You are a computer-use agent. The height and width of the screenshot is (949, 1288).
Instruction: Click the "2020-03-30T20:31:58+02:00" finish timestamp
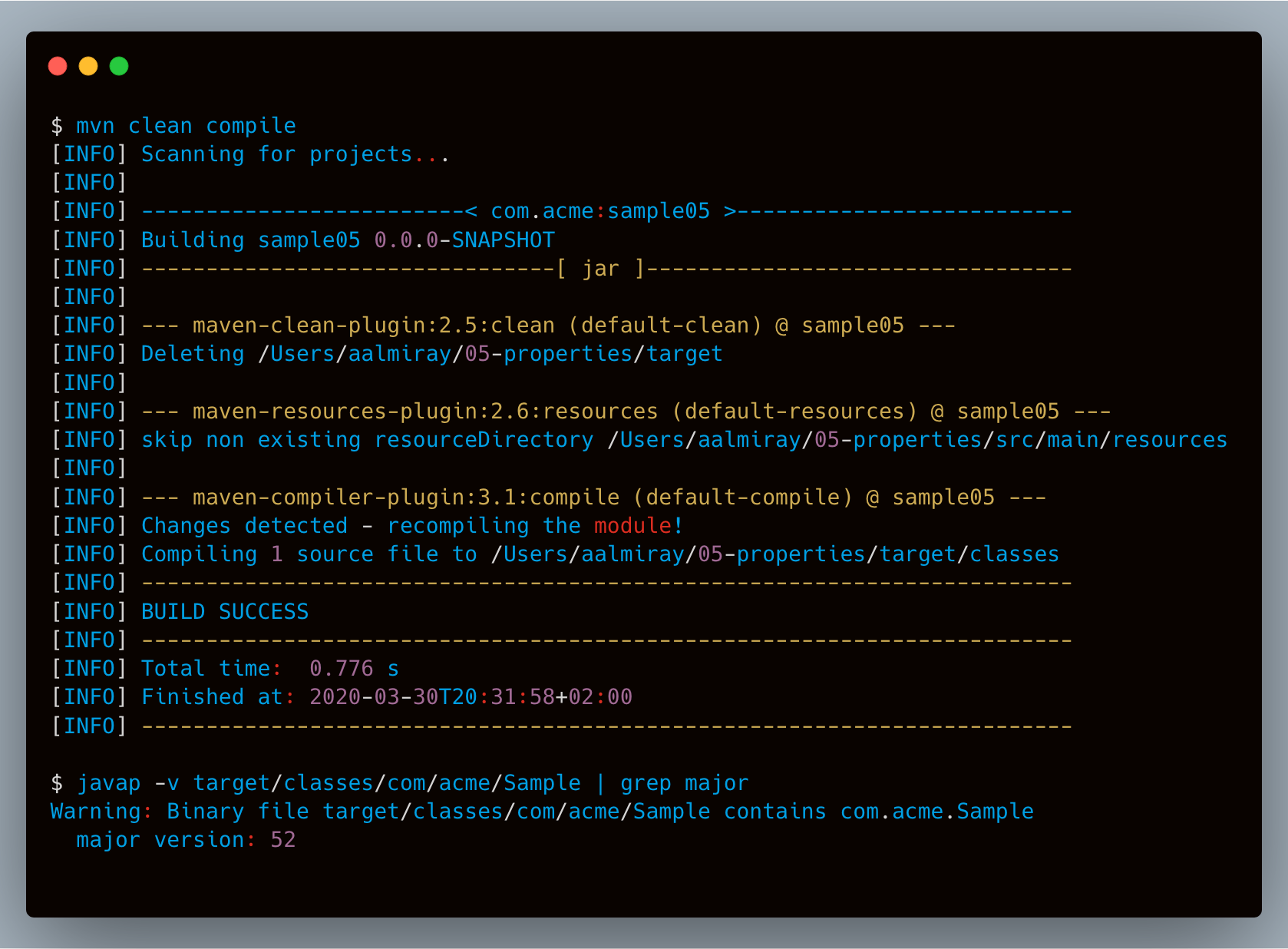(x=471, y=697)
